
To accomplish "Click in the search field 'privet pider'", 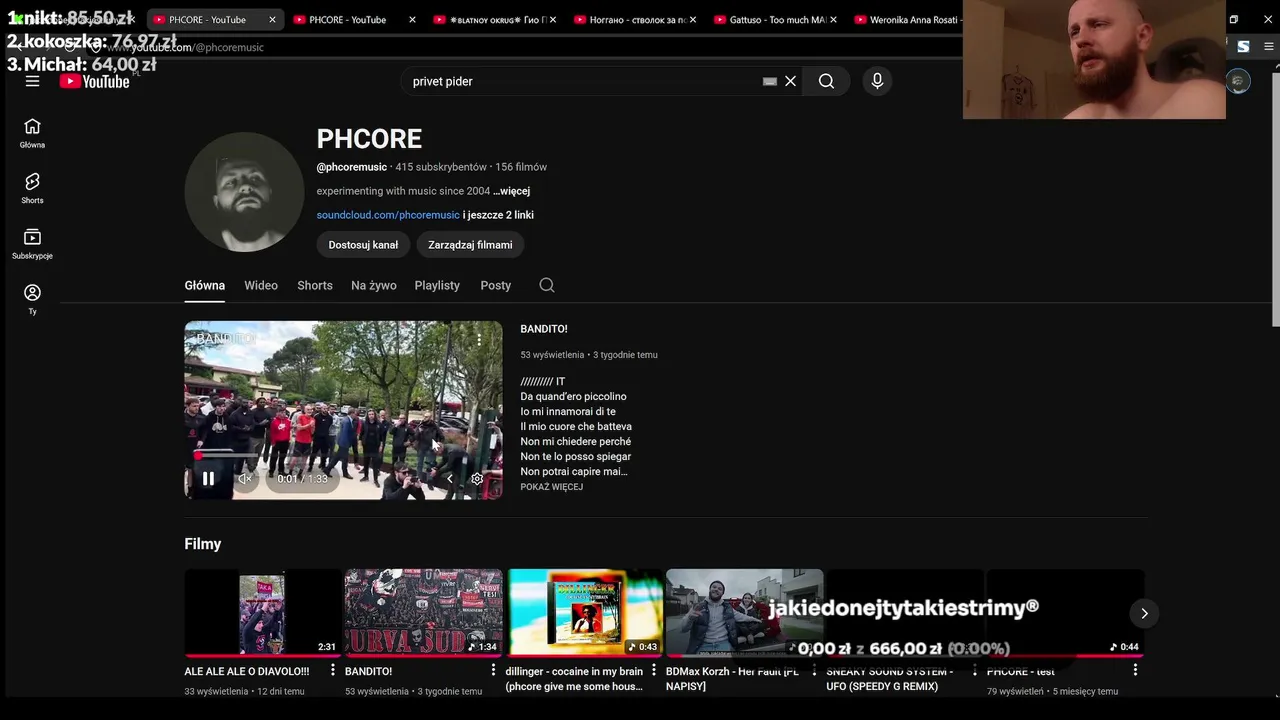I will point(585,81).
